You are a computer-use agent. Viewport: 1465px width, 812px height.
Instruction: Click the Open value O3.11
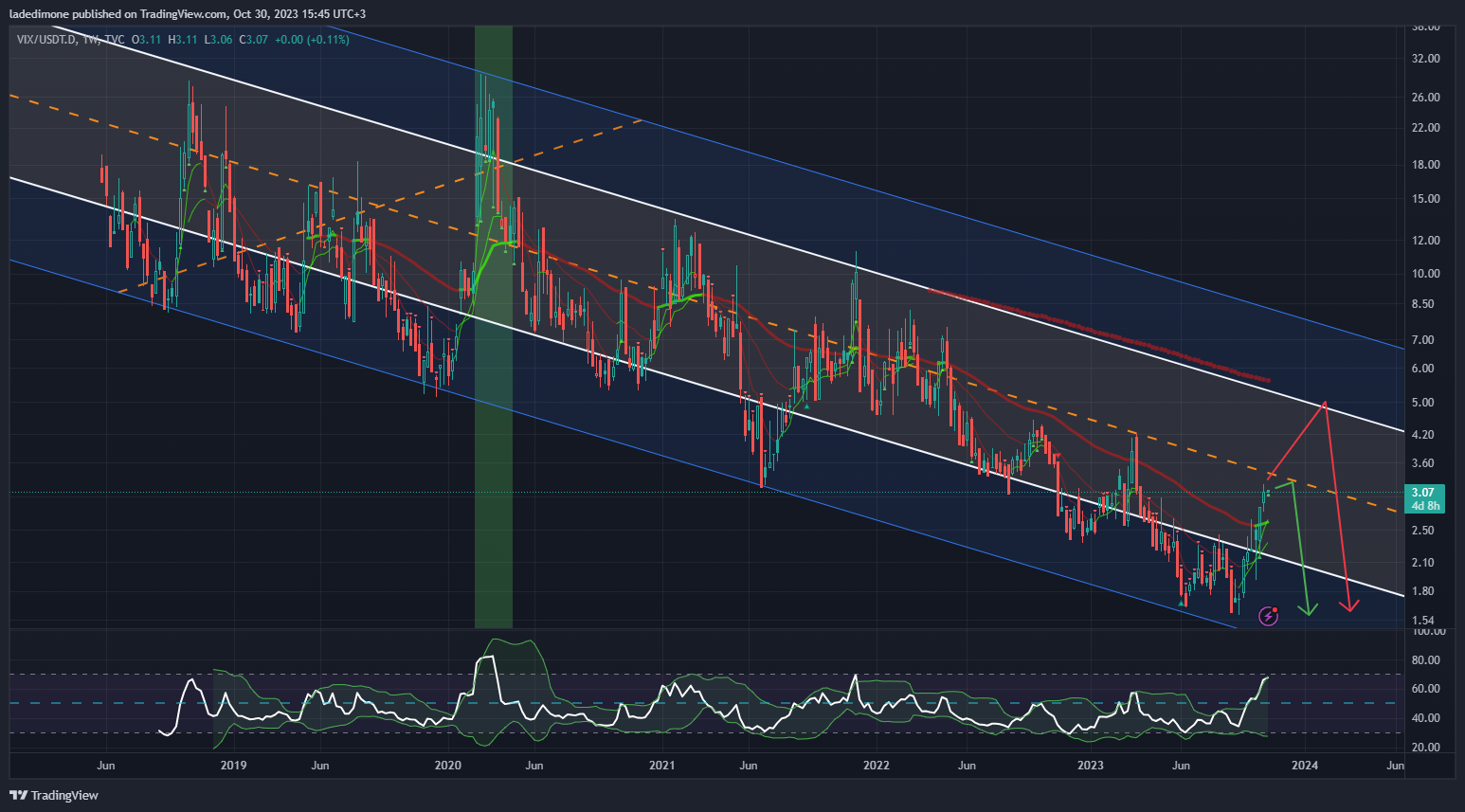(146, 40)
